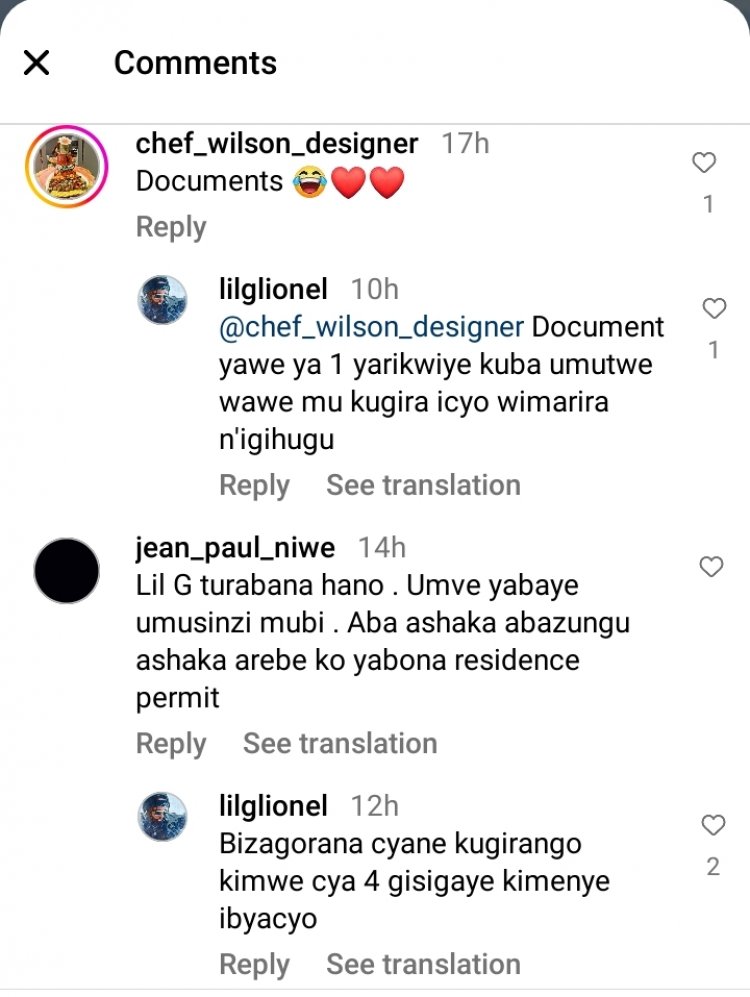Like chef_wilson_designer's Documents comment
Image resolution: width=750 pixels, height=997 pixels.
coord(704,163)
